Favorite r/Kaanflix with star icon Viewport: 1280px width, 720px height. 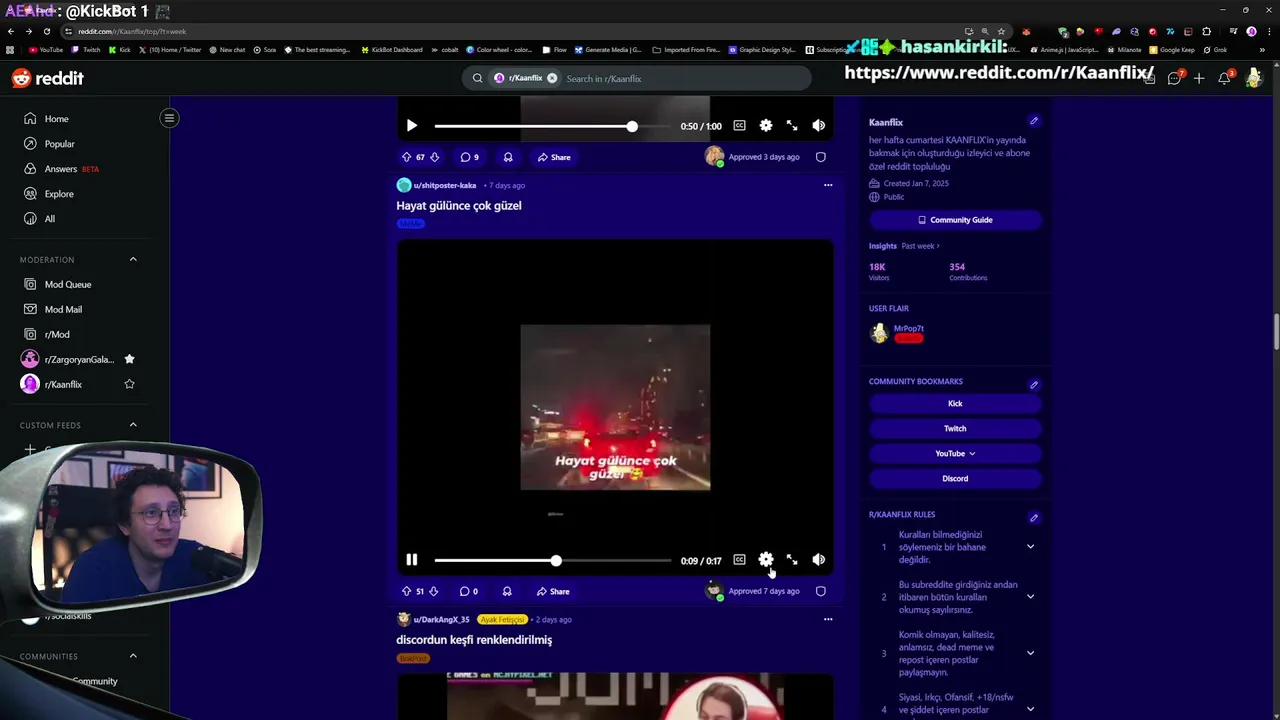[129, 384]
